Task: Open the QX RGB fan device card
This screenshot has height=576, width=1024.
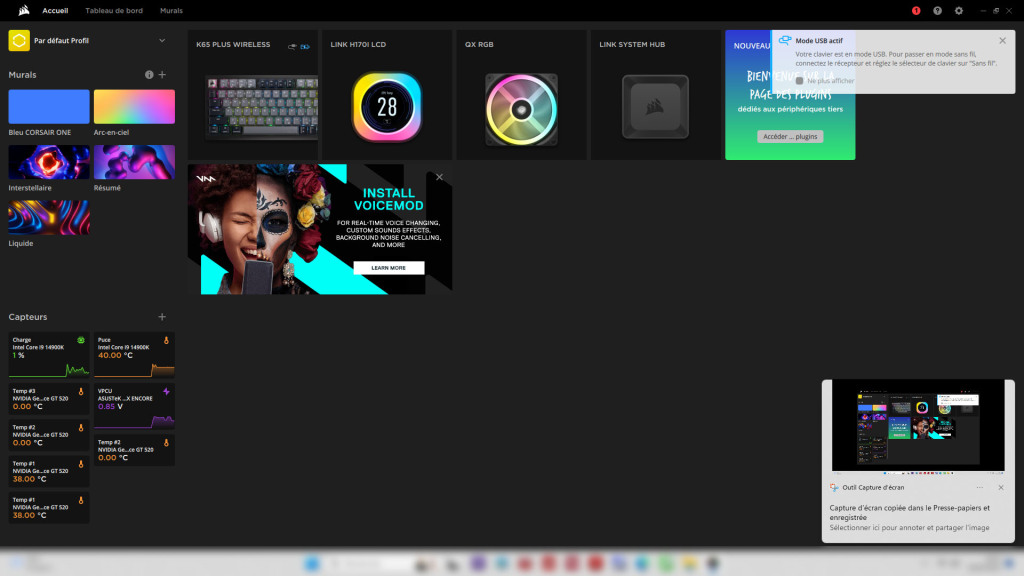Action: point(521,95)
